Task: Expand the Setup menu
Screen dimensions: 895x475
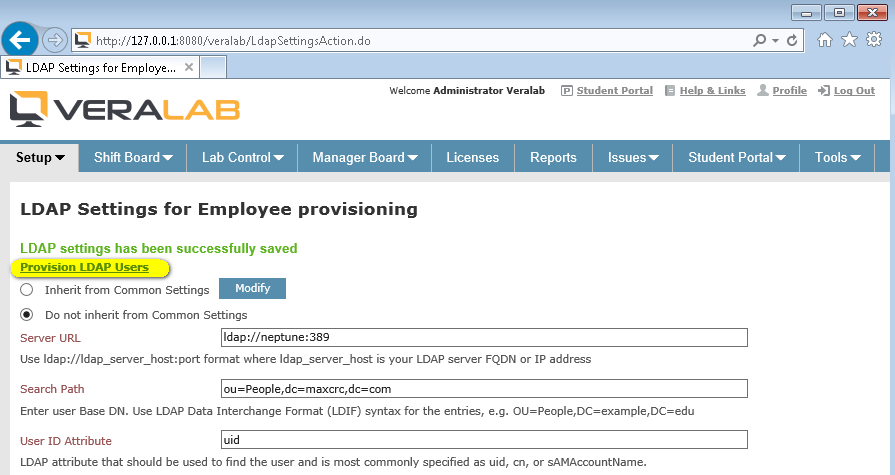Action: (40, 158)
